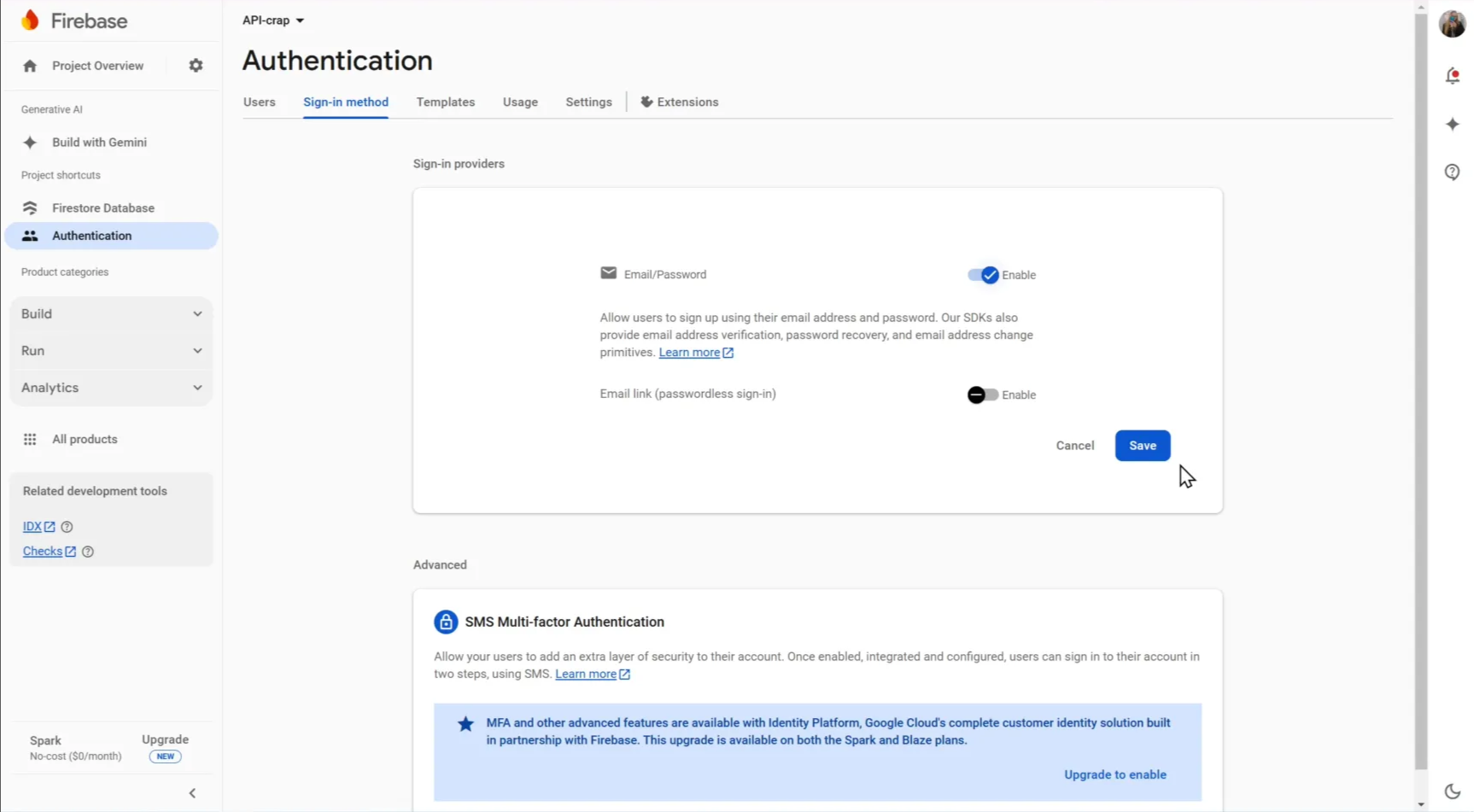This screenshot has height=812, width=1474.
Task: Click the Email/Password envelope icon
Action: tap(608, 273)
